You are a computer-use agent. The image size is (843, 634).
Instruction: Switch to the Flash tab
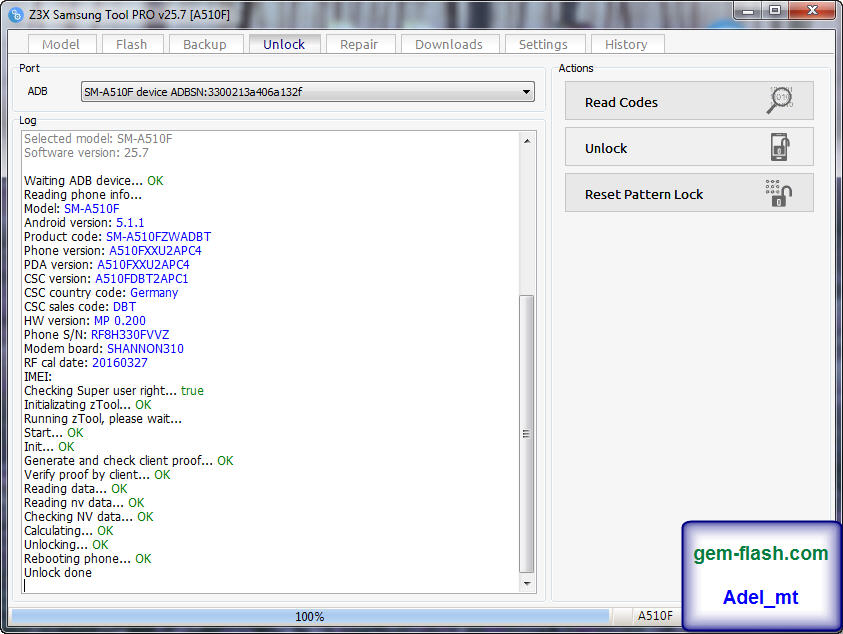[x=131, y=44]
